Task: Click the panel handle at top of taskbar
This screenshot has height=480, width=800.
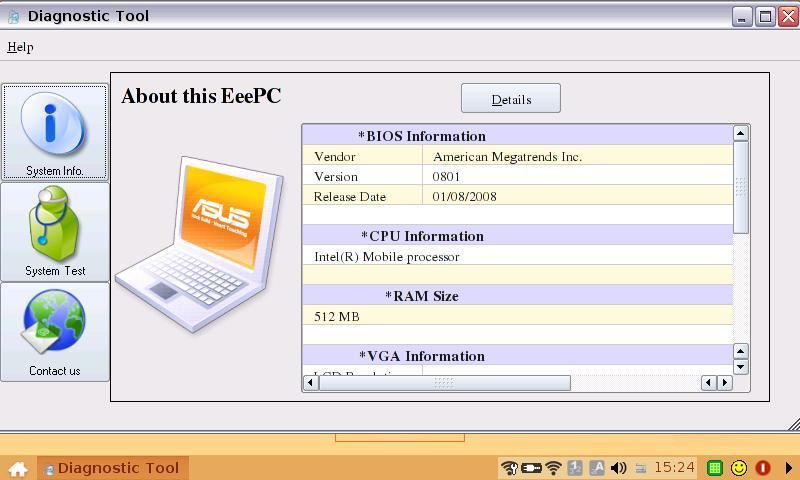Action: click(x=399, y=437)
